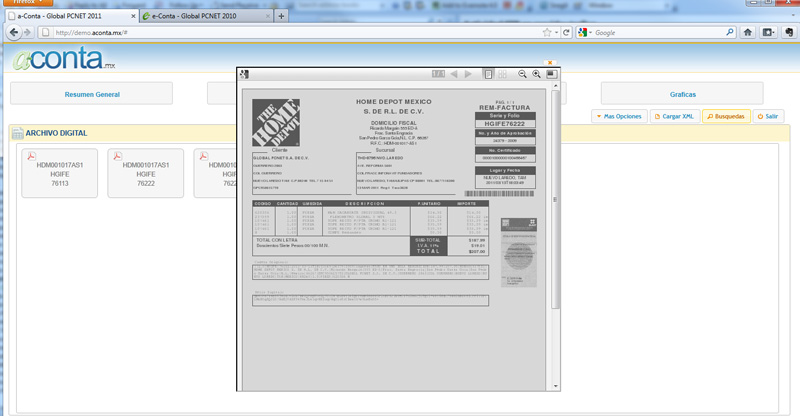Click the aconta.mx logo

[64, 59]
